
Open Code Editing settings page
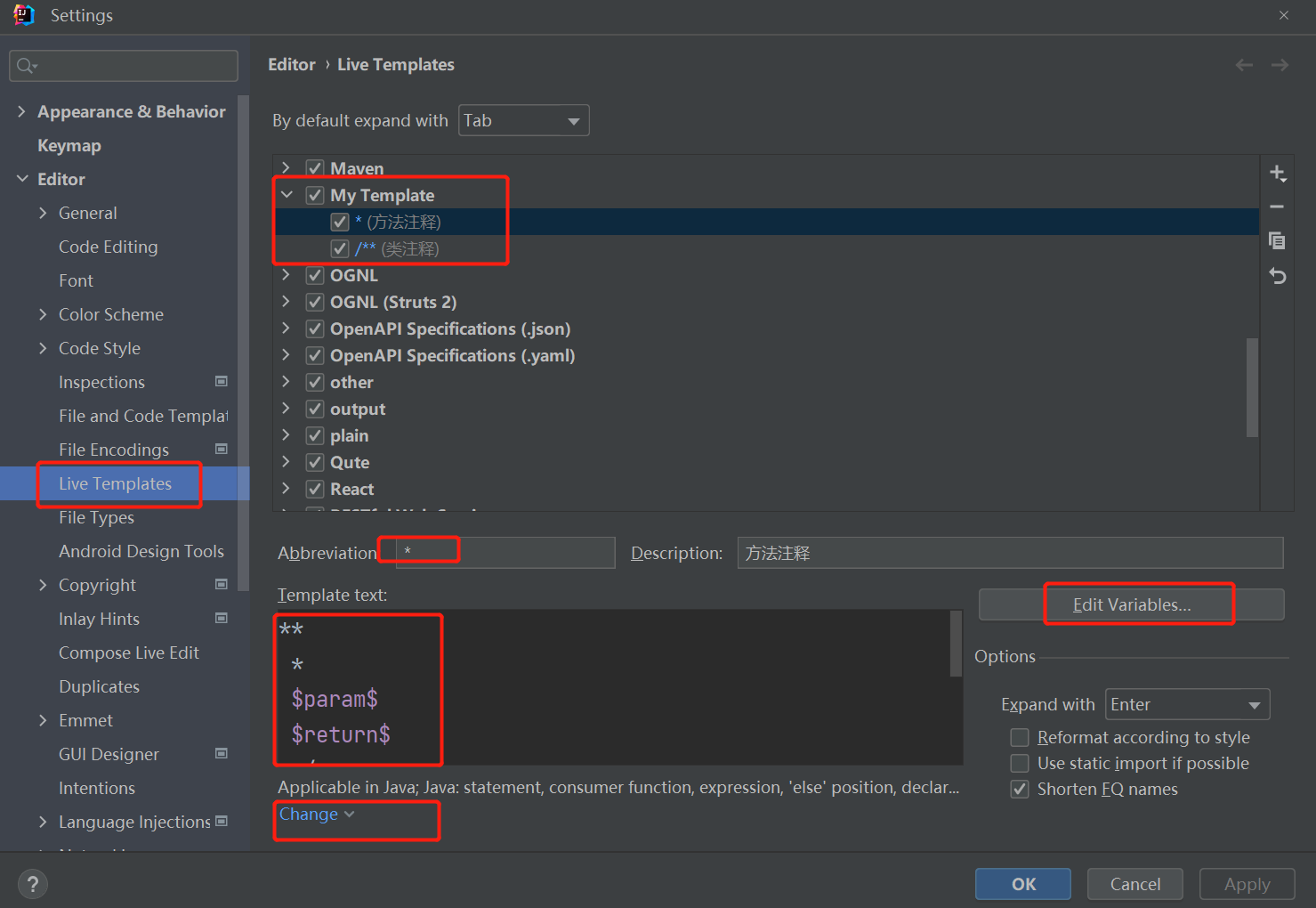point(109,247)
